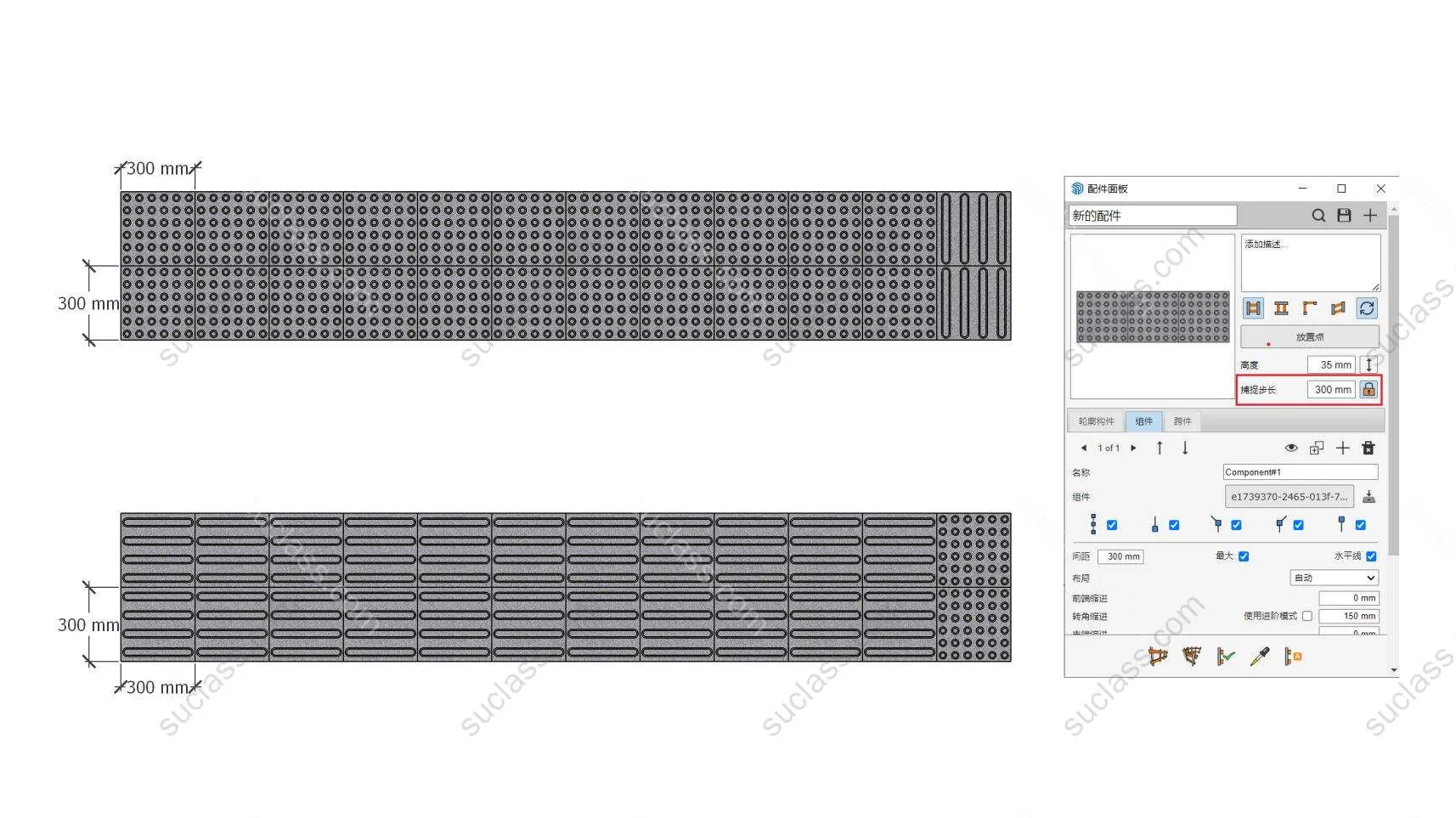Click the search magnifier icon

click(x=1318, y=216)
